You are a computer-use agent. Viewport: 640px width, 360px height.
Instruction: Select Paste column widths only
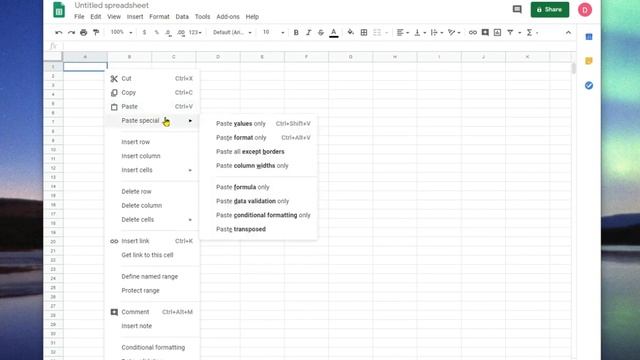259,166
